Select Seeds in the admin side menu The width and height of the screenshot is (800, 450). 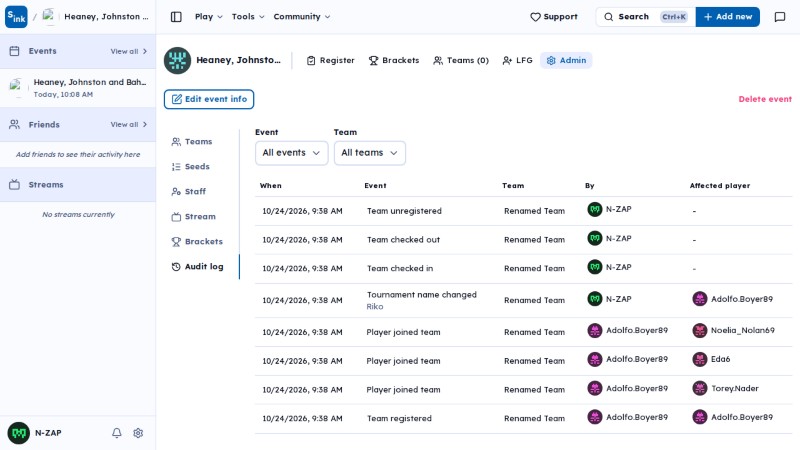click(x=191, y=167)
